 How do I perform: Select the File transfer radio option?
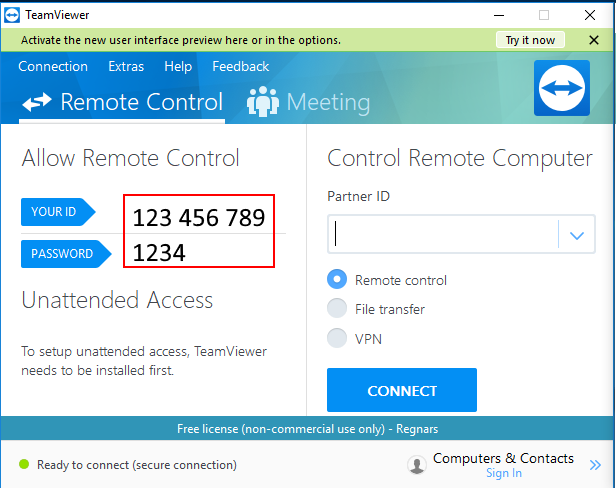point(337,308)
